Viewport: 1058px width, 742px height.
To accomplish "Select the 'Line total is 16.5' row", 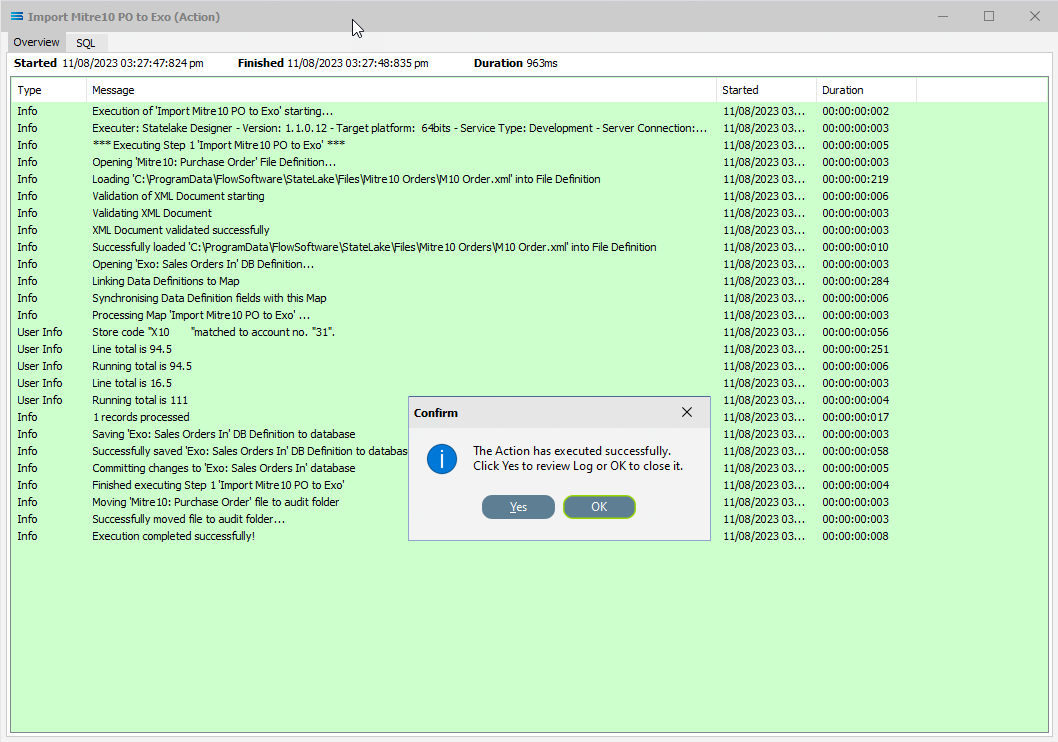I will [x=529, y=383].
